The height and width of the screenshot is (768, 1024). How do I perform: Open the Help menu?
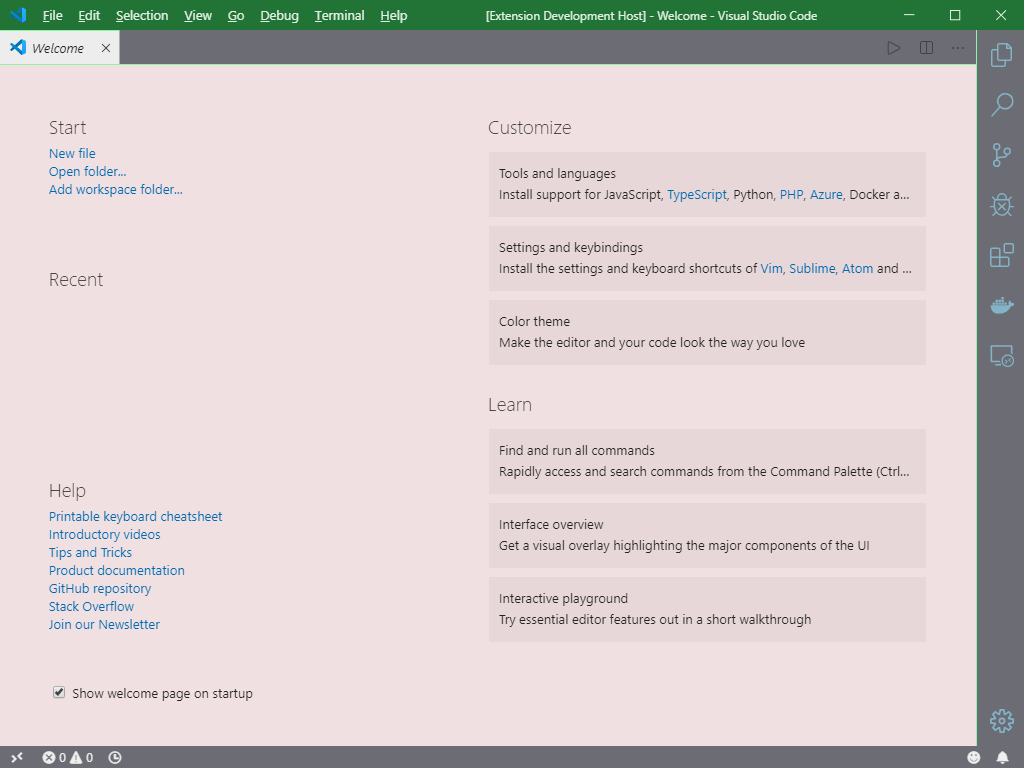click(393, 15)
